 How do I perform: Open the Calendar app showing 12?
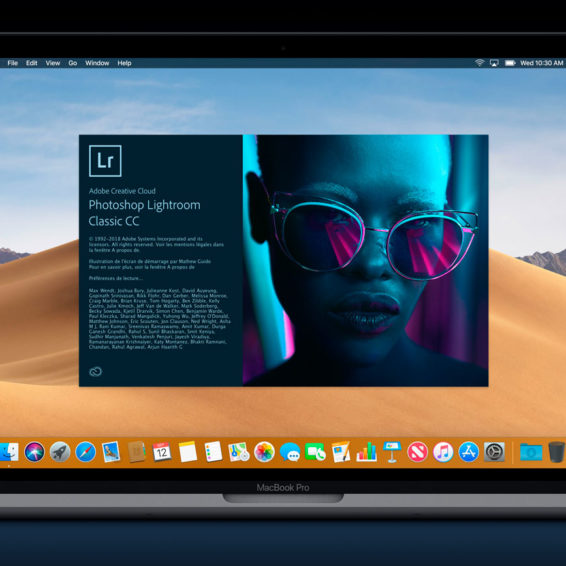162,452
